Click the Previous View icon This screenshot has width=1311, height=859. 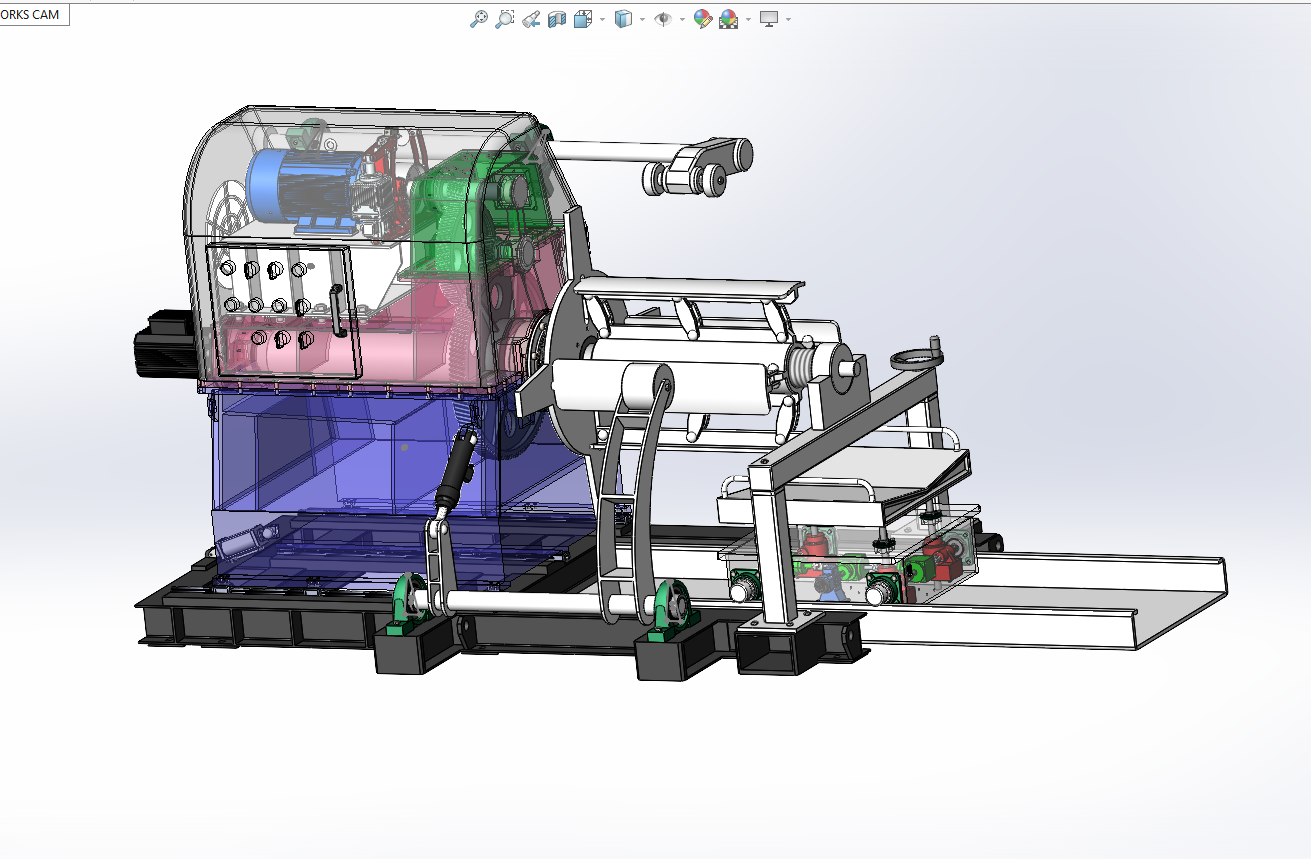click(531, 19)
